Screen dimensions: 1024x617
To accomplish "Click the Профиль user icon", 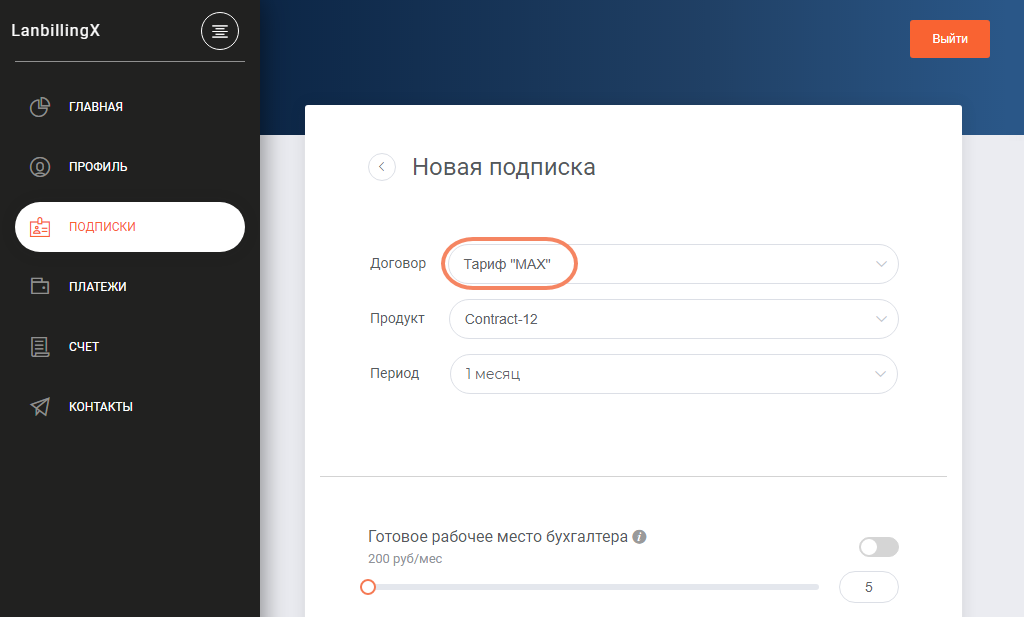I will [40, 166].
